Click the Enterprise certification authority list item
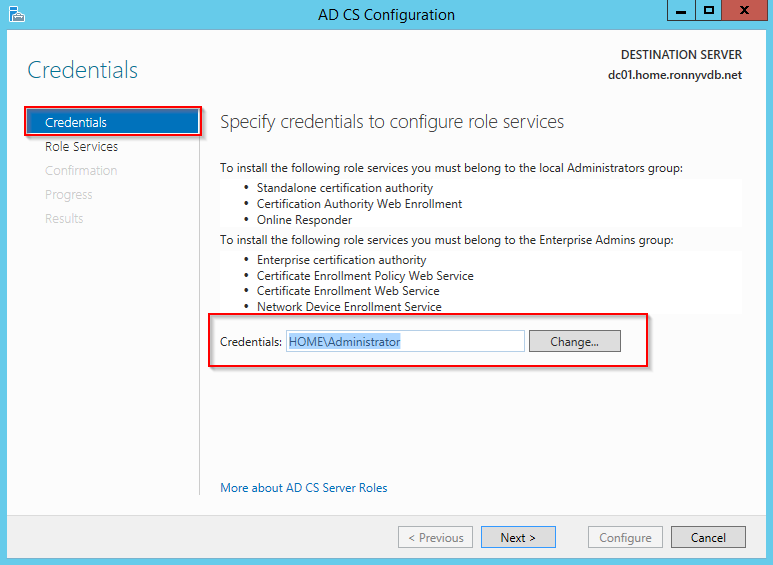773x565 pixels. pyautogui.click(x=341, y=260)
